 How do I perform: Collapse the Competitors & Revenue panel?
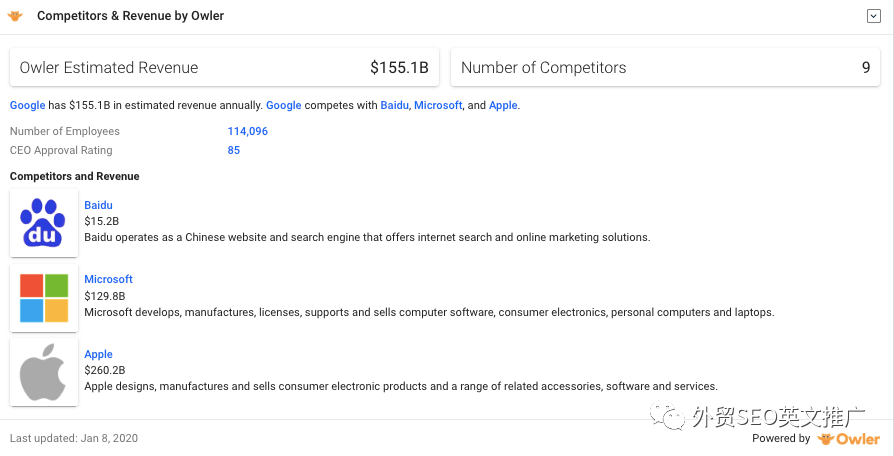(873, 16)
